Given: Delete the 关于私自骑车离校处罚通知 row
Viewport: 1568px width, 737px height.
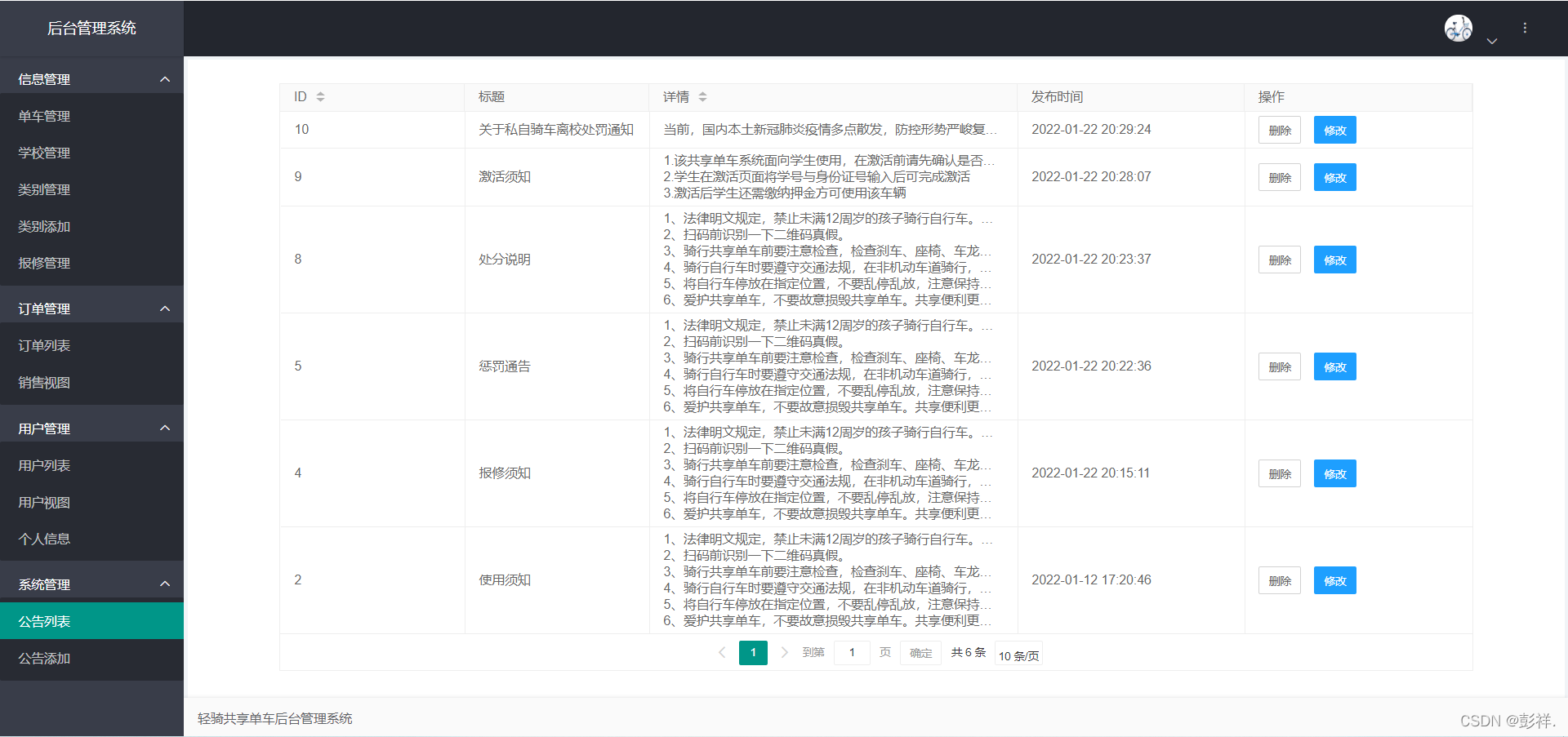Looking at the screenshot, I should 1280,130.
